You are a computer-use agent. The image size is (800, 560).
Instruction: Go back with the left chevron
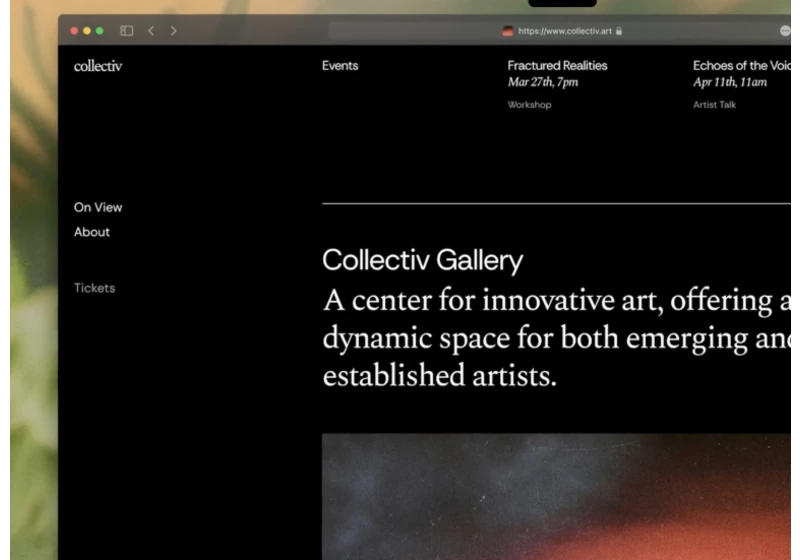[151, 31]
